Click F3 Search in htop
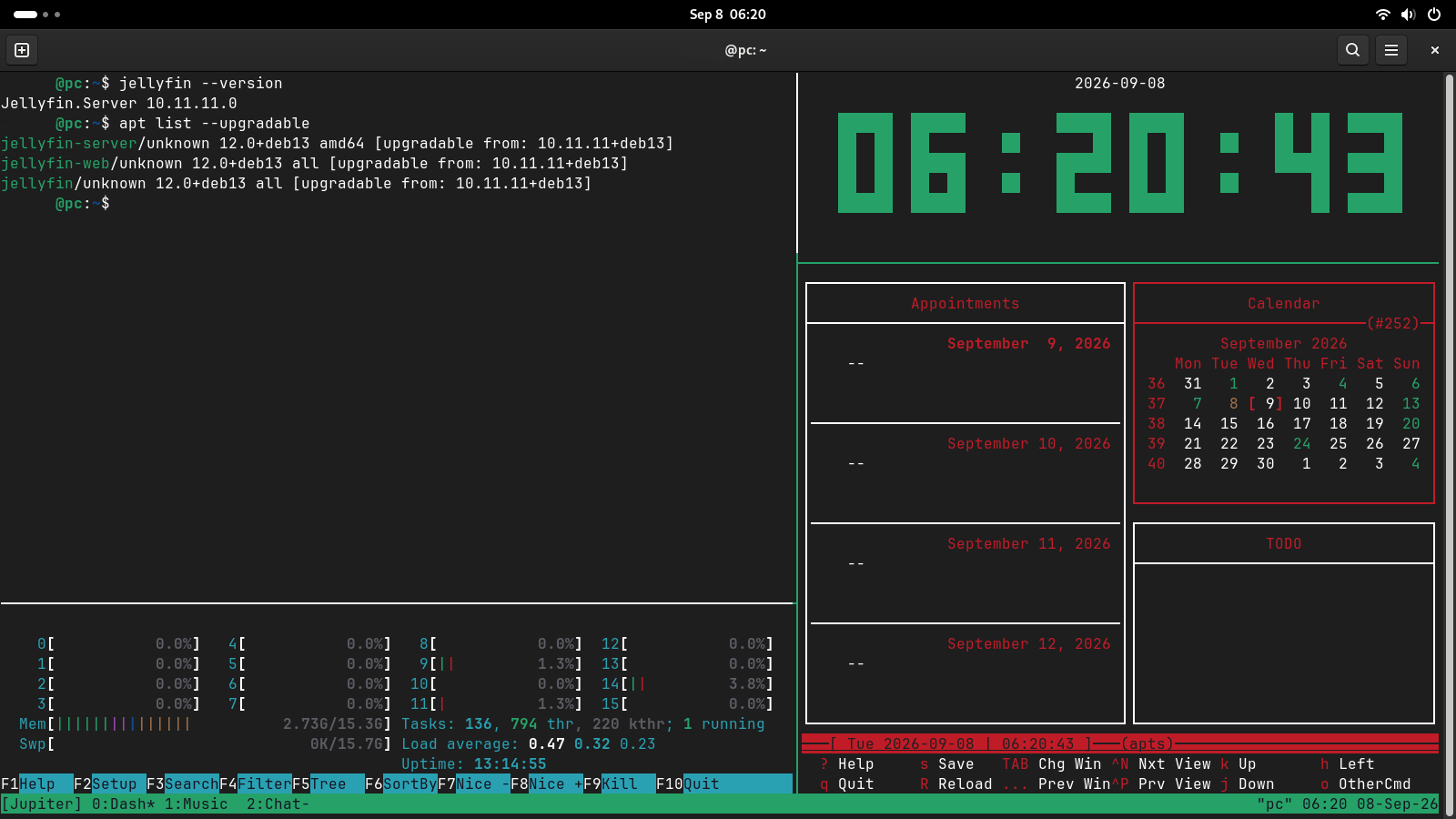 183,784
